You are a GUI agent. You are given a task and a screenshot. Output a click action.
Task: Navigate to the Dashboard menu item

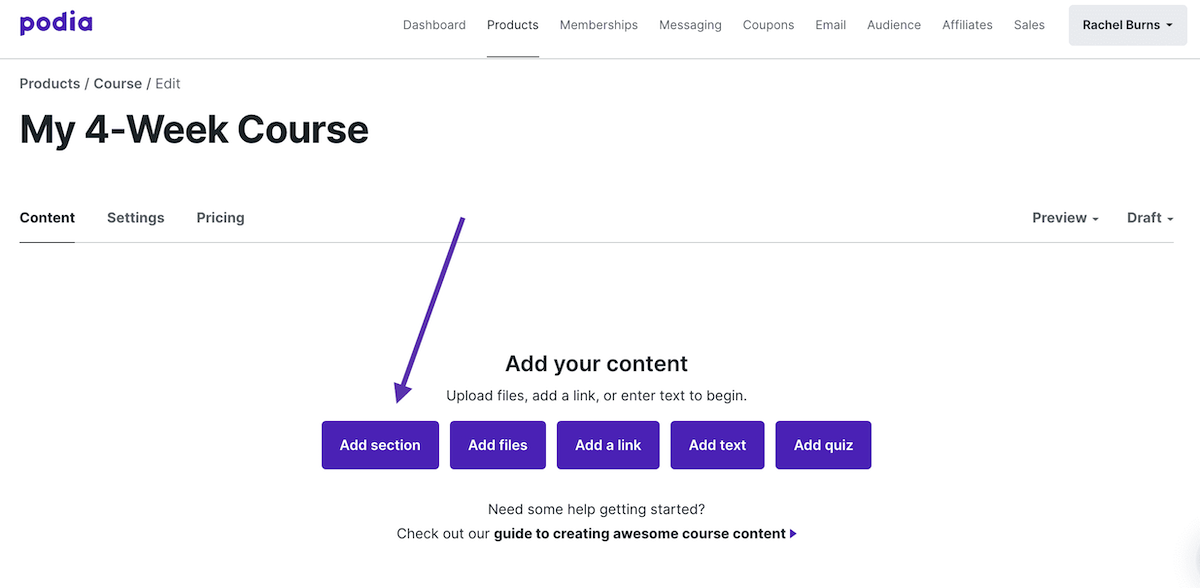point(434,24)
